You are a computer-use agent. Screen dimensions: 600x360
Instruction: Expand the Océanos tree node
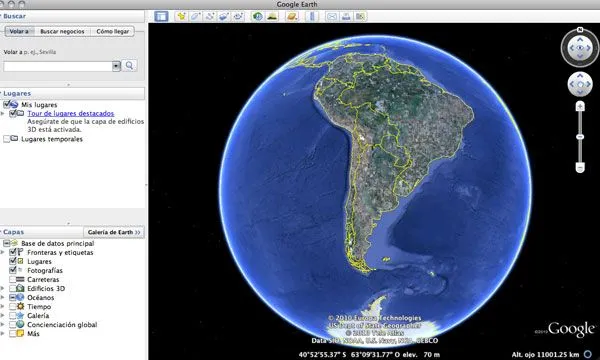(3, 298)
